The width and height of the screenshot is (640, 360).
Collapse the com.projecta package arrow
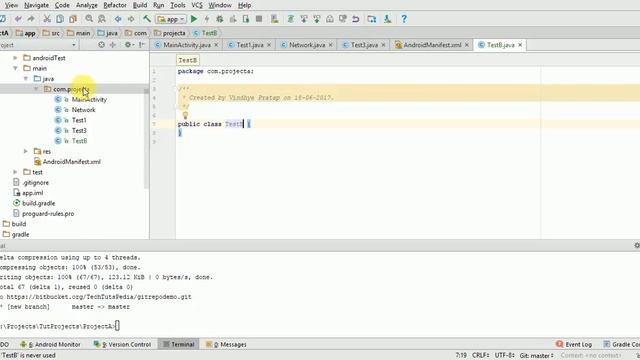[x=36, y=89]
